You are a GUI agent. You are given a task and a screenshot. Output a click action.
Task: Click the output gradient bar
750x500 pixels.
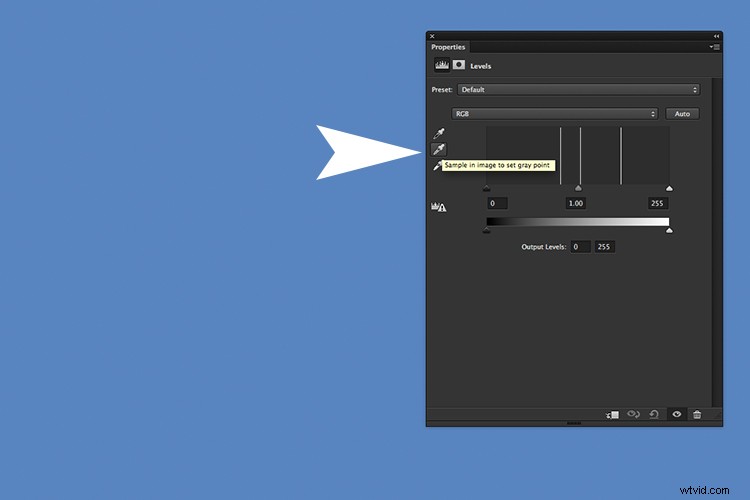(578, 222)
